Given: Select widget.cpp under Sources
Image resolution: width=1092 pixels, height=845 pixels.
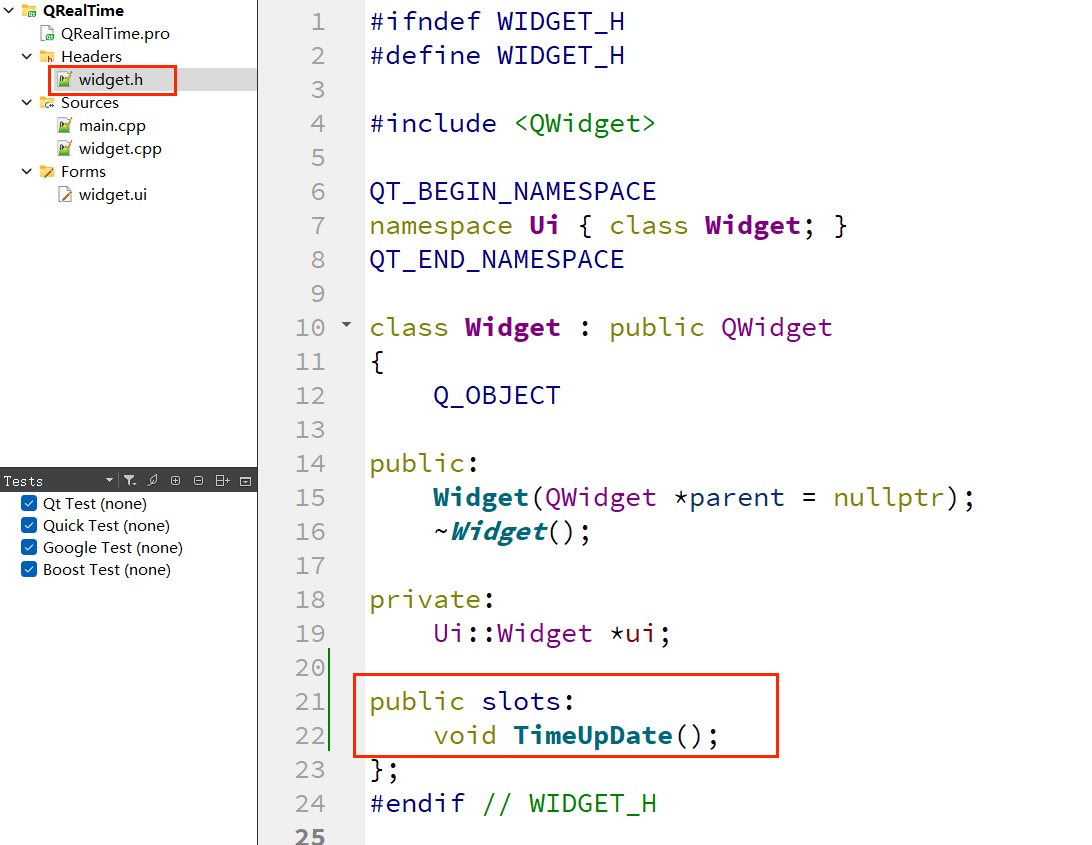Looking at the screenshot, I should [x=120, y=148].
